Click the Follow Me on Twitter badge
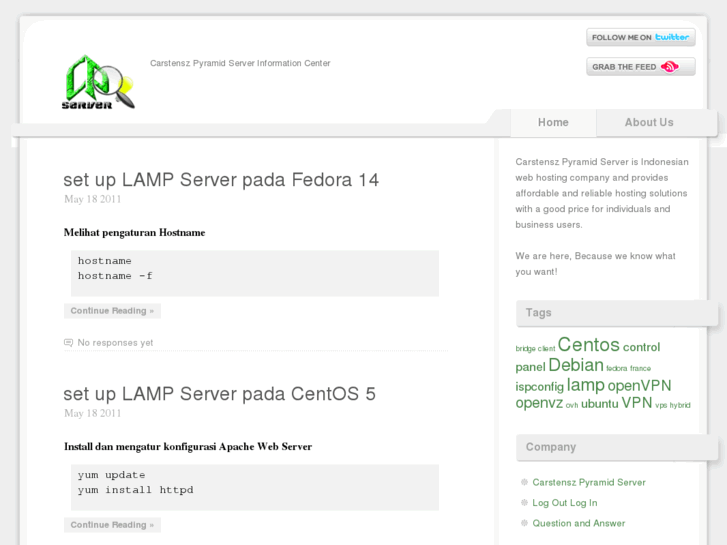727x545 pixels. coord(640,37)
